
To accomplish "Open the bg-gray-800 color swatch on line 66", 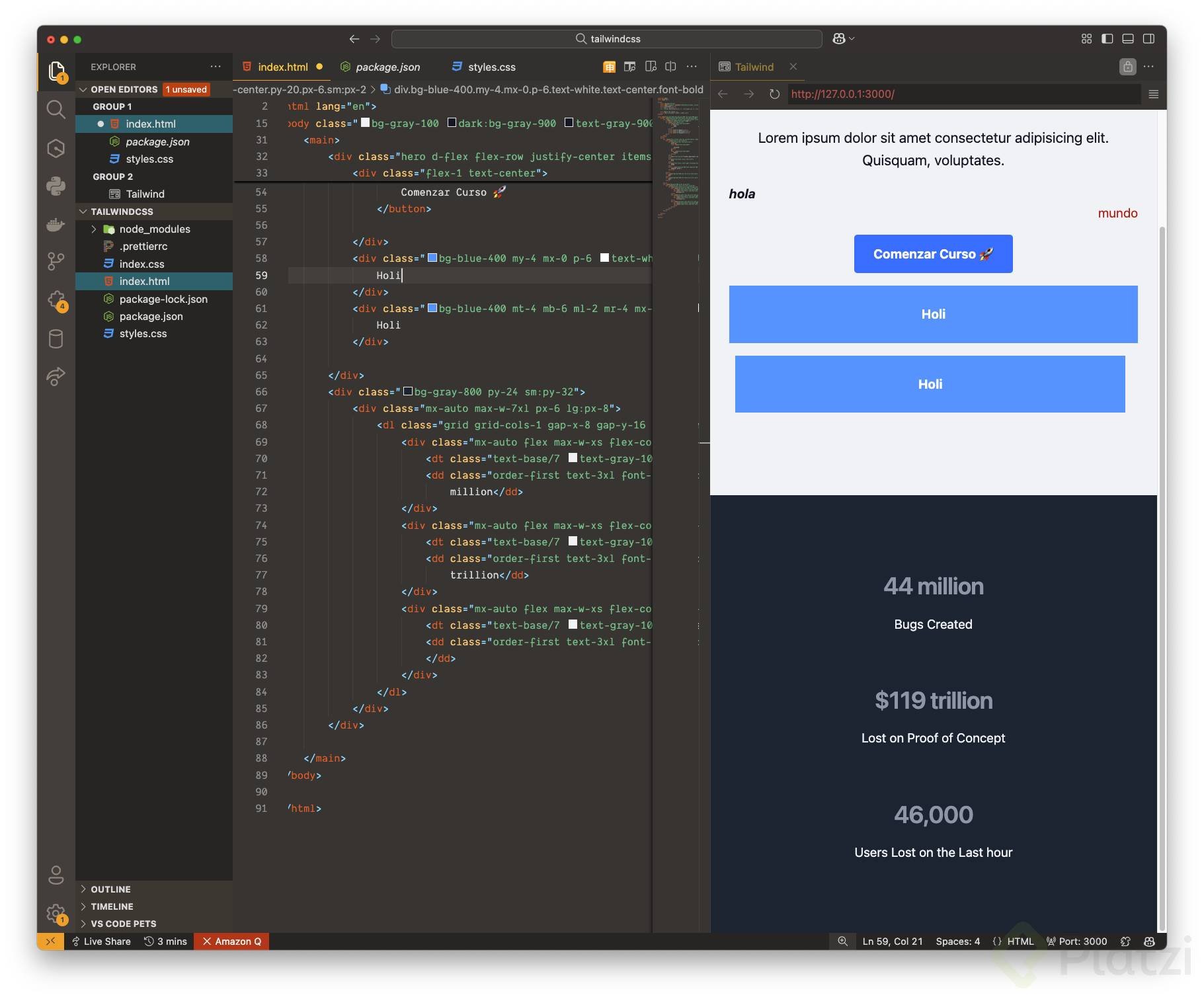I will 408,391.
